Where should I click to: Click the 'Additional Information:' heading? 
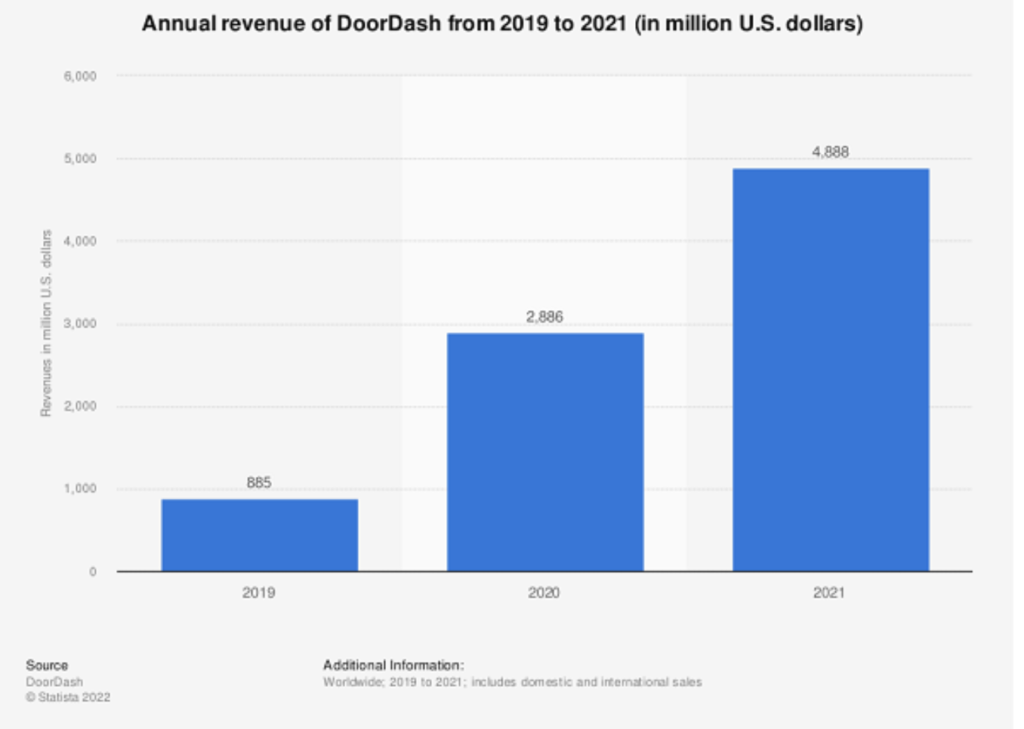[x=393, y=665]
